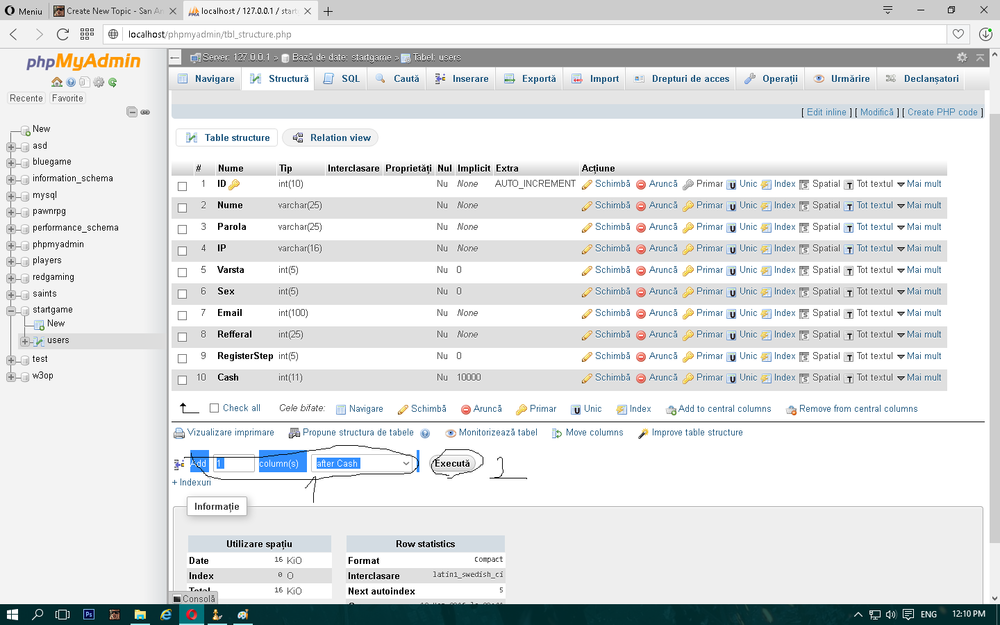This screenshot has width=1000, height=625.
Task: Open Mai mult dropdown for Cash row
Action: (919, 378)
